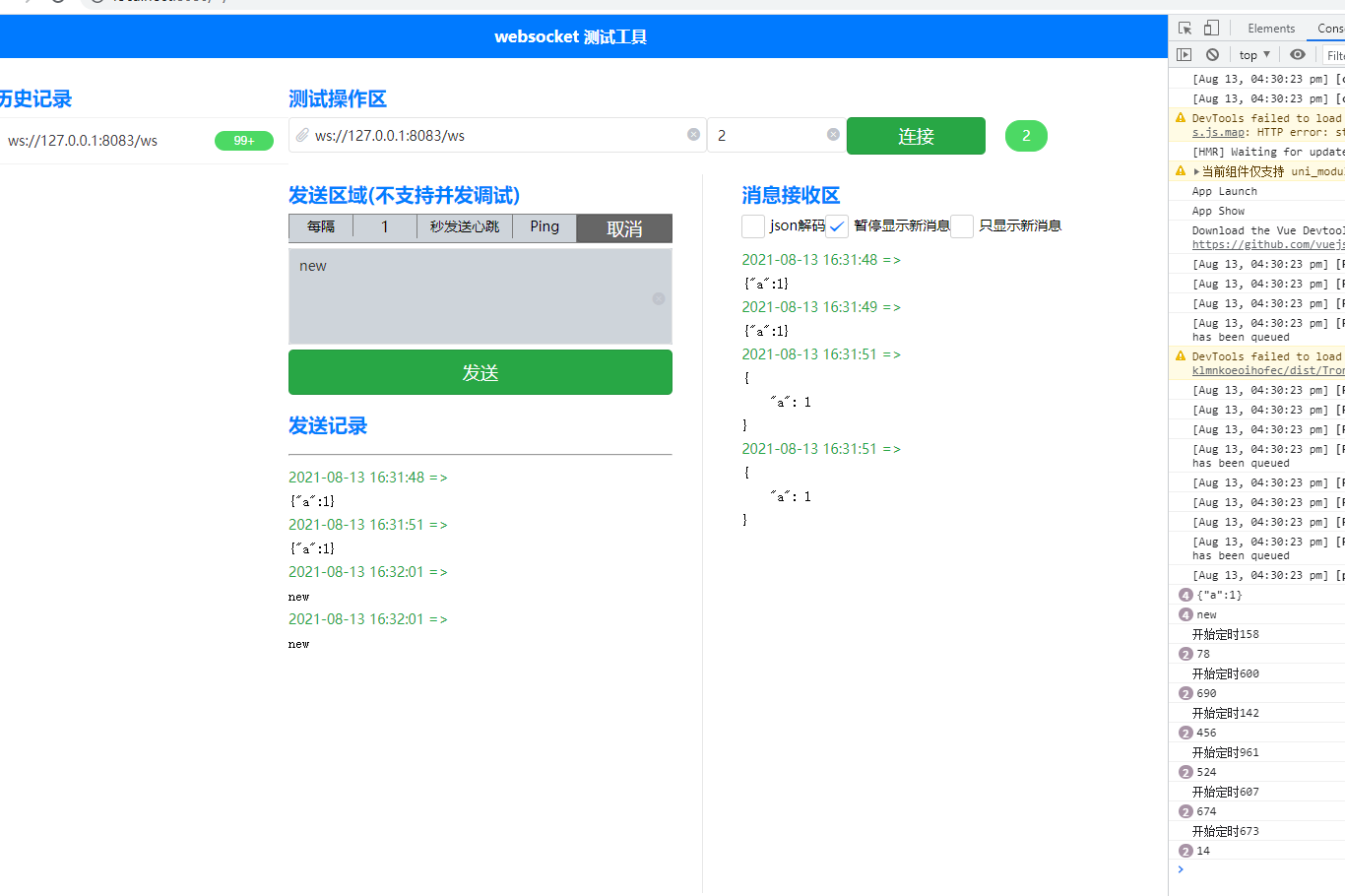Focus the websocket URL input field
Screen dimensions: 1345x896
[497, 135]
